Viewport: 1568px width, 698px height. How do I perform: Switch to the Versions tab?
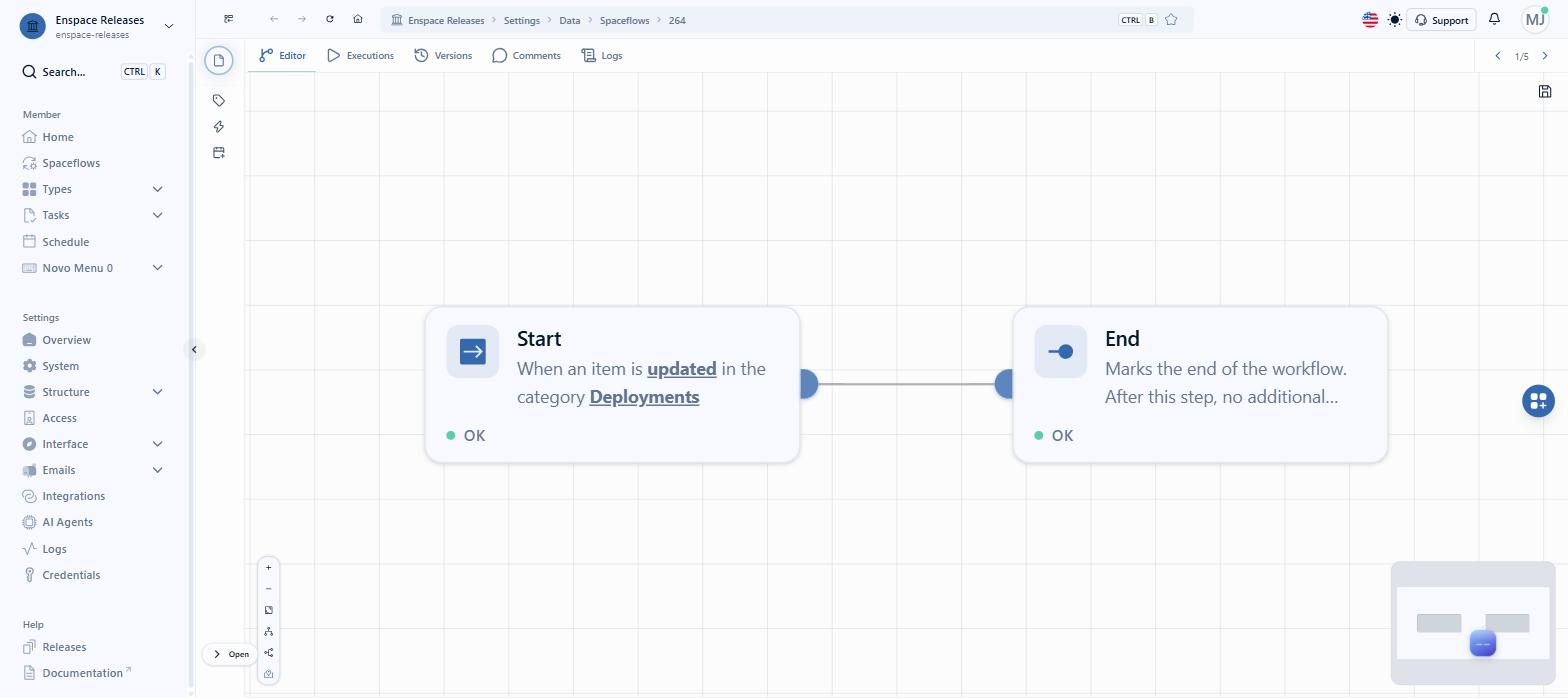(x=443, y=56)
